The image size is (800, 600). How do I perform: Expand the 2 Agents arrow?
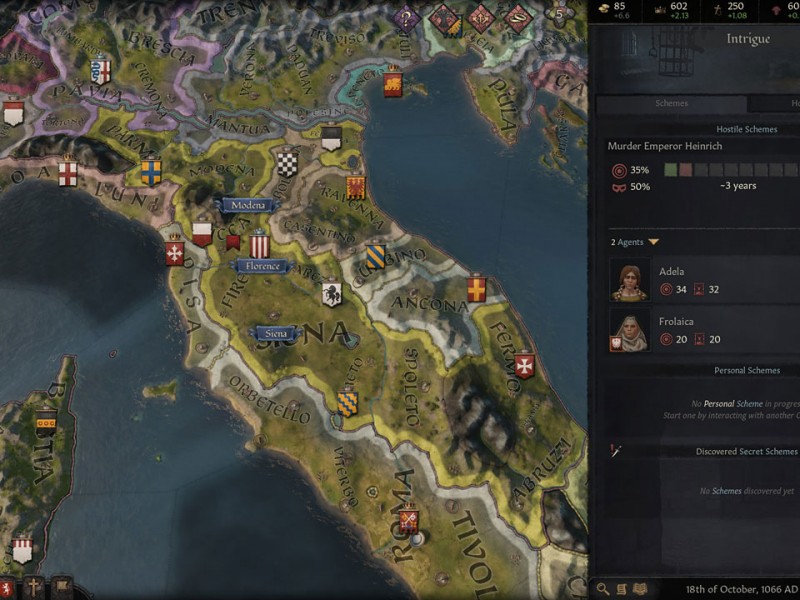(654, 242)
